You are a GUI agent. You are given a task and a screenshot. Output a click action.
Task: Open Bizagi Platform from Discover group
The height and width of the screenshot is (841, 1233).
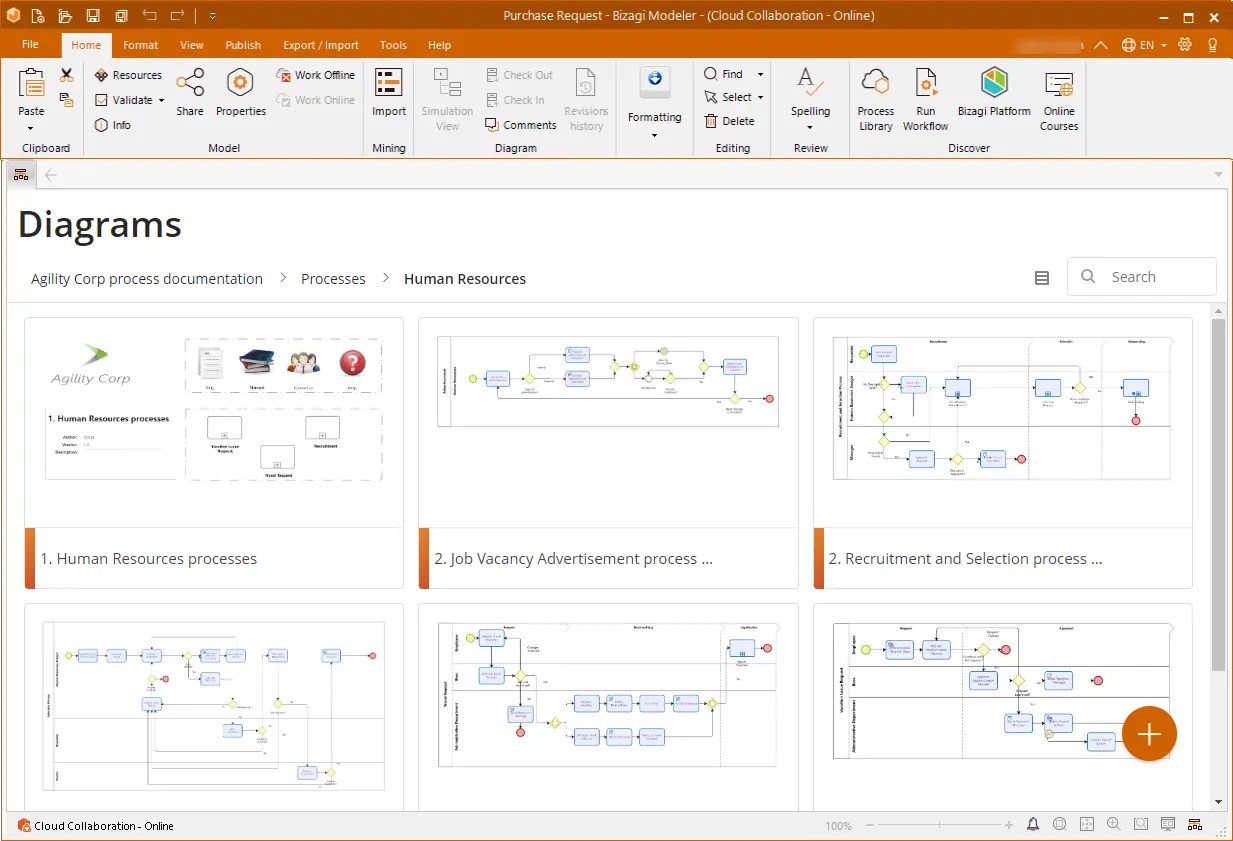coord(994,92)
